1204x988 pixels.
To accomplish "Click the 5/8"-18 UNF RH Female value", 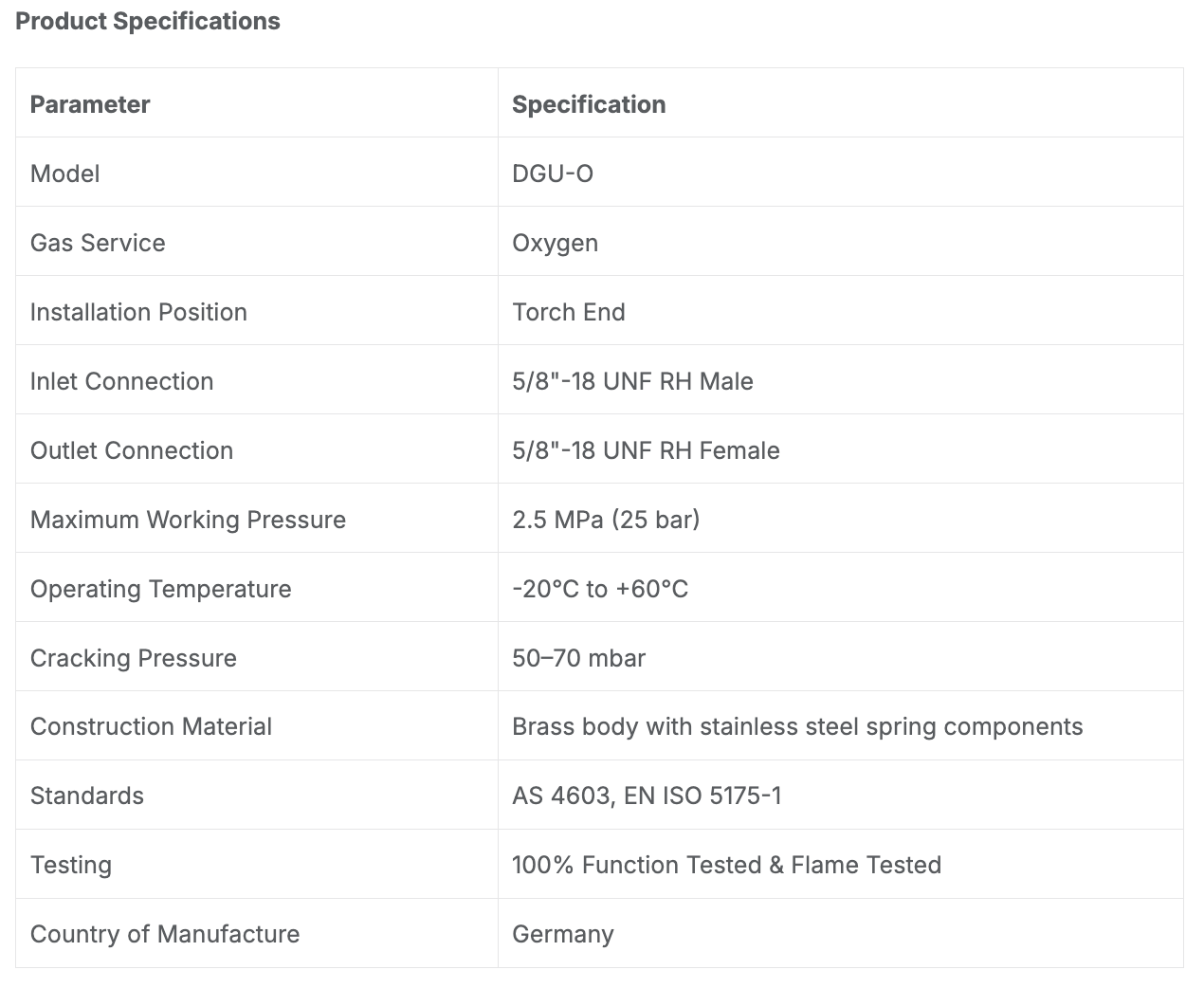I will [646, 450].
